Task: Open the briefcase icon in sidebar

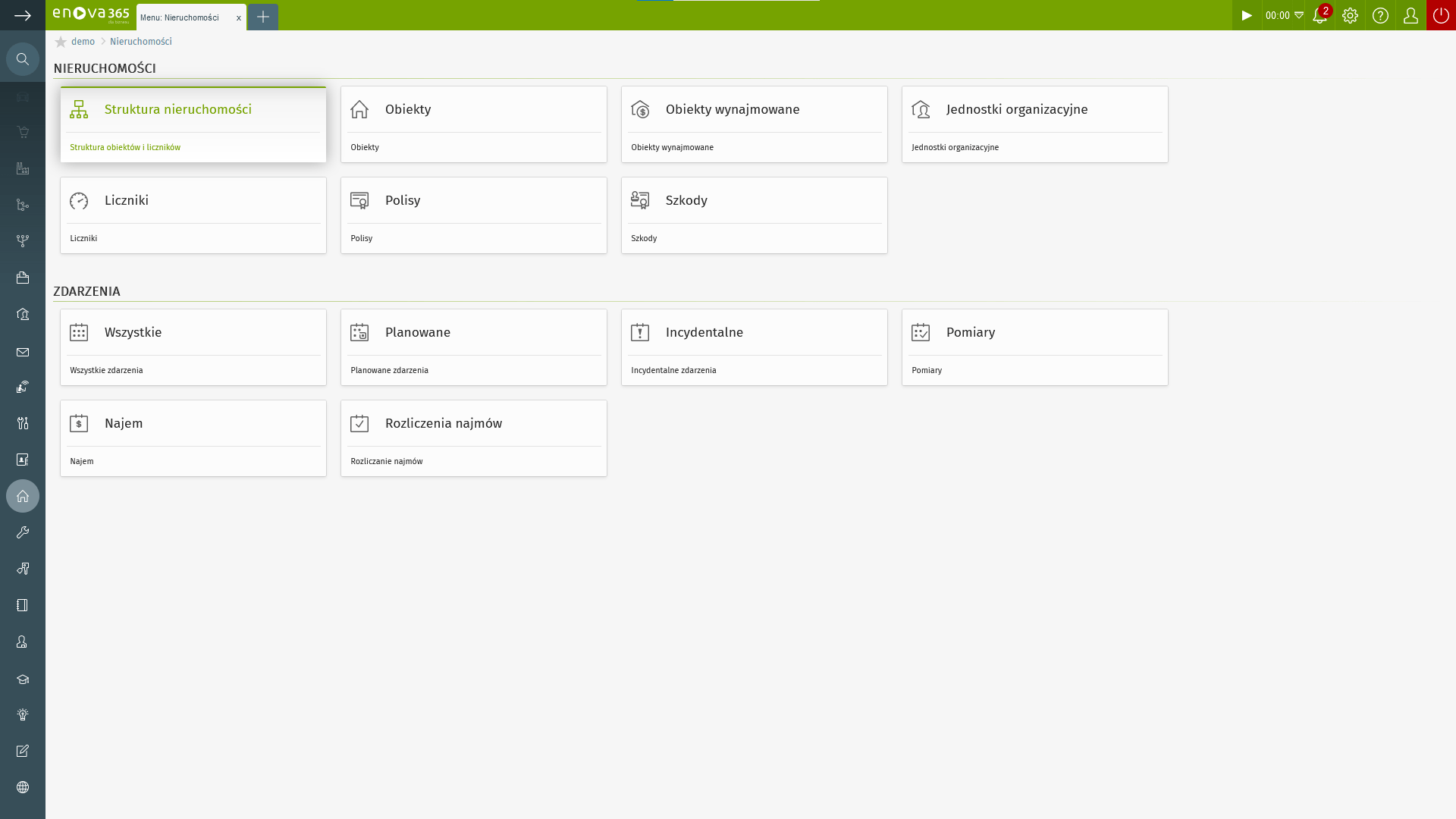Action: 23,278
